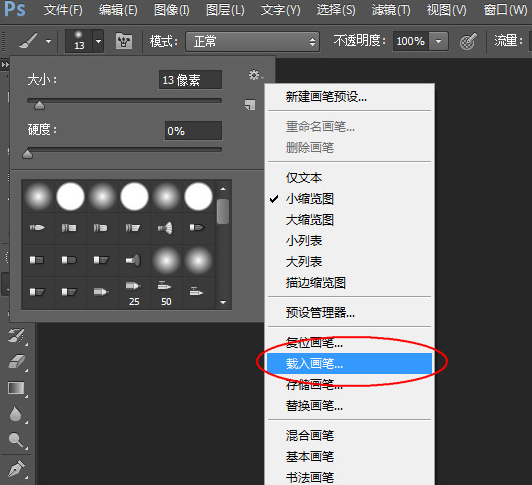Click brush list scroll down arrow
The height and width of the screenshot is (485, 532).
click(x=223, y=302)
